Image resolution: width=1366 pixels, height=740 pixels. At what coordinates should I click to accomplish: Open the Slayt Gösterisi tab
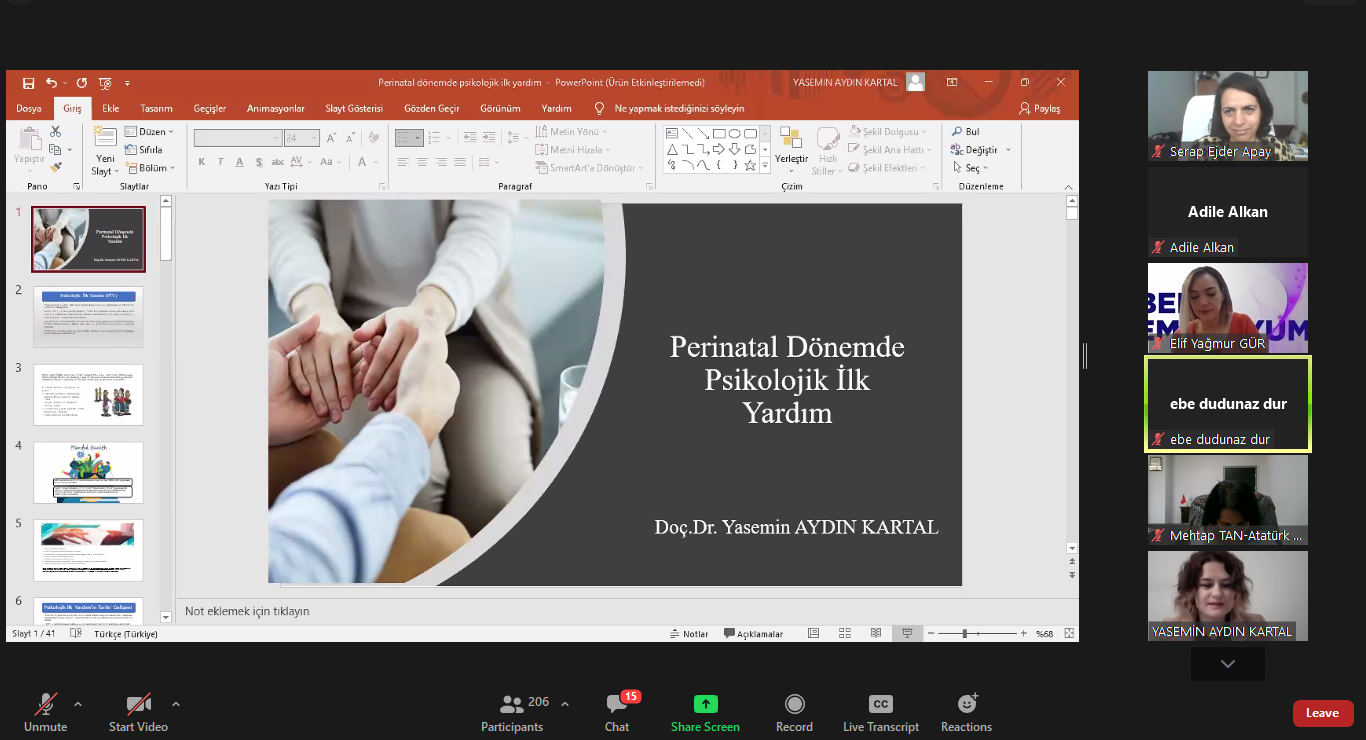pos(354,108)
